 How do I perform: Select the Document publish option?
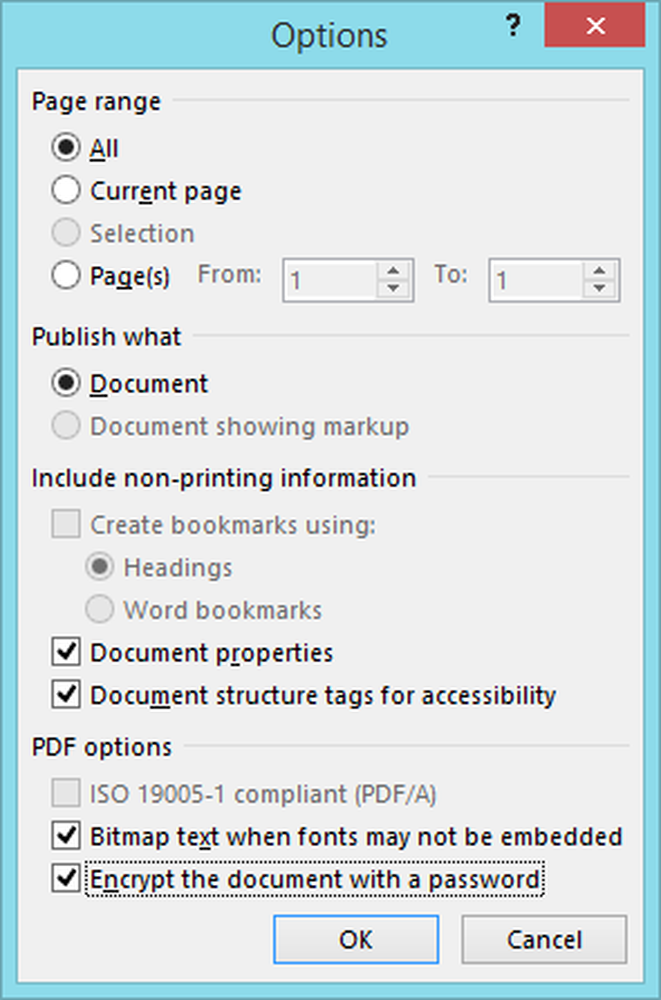tap(66, 384)
